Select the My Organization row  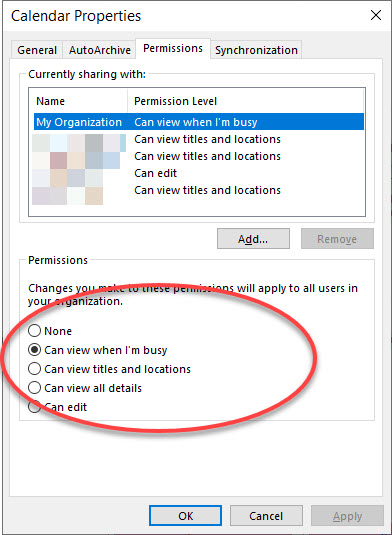click(199, 122)
